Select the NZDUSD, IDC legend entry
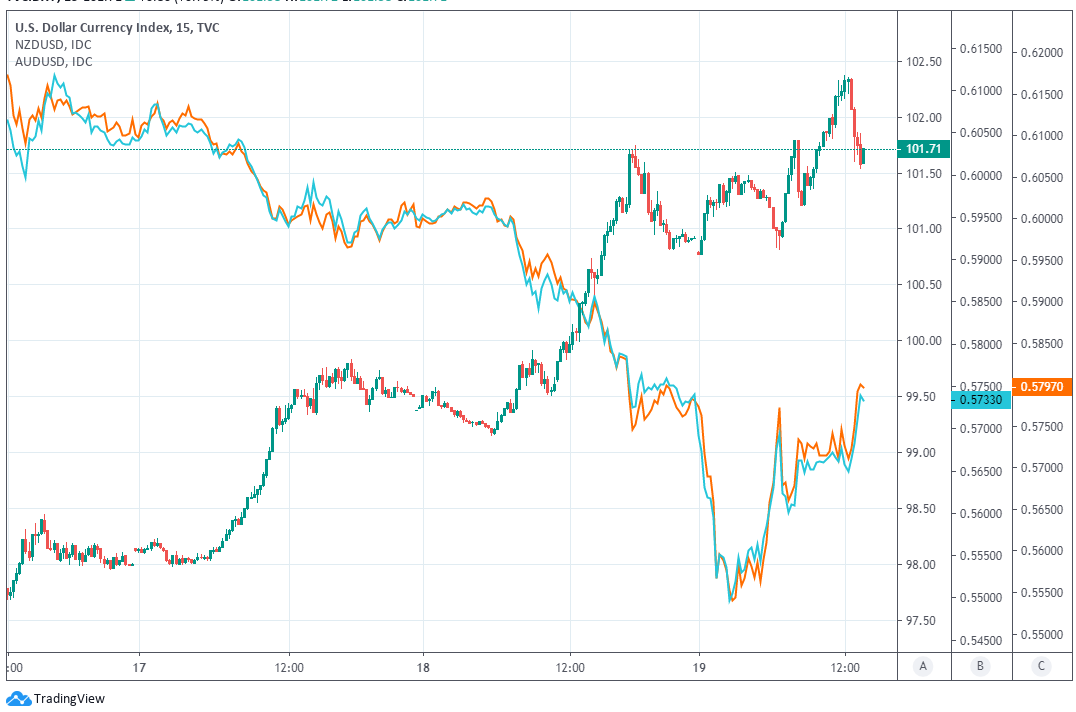Screen dimensions: 1076x712 pyautogui.click(x=54, y=45)
